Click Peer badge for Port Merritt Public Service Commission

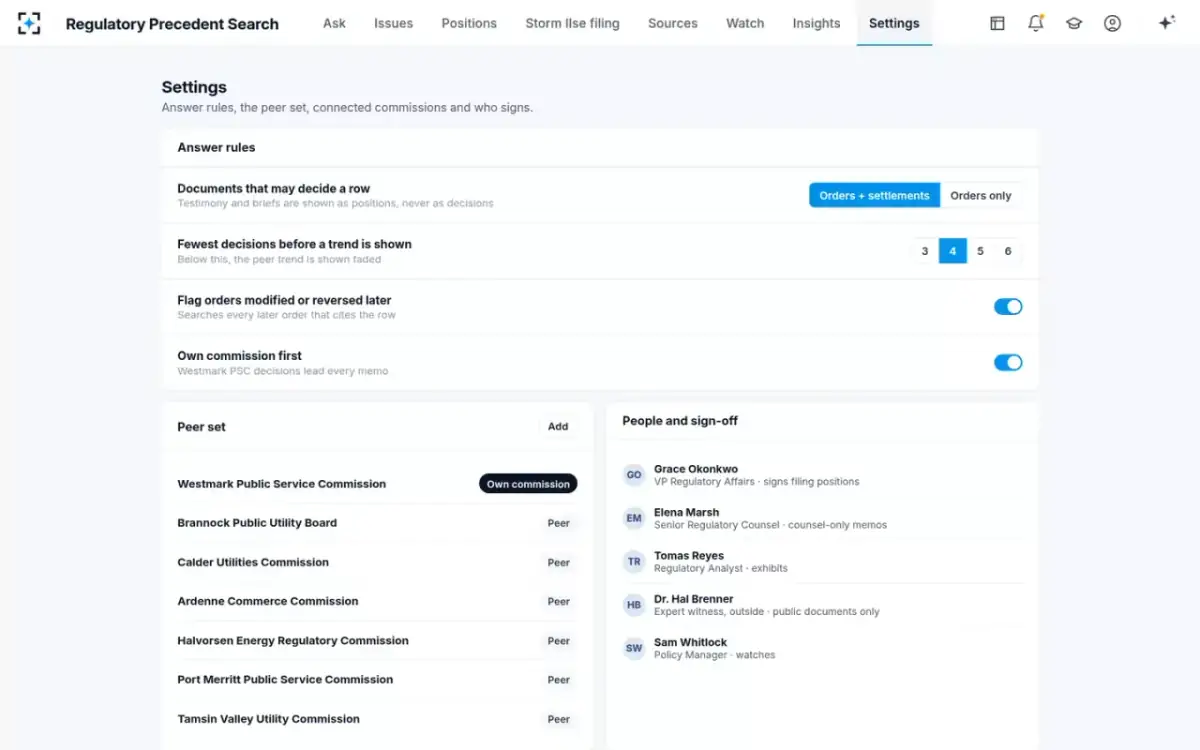click(x=558, y=680)
